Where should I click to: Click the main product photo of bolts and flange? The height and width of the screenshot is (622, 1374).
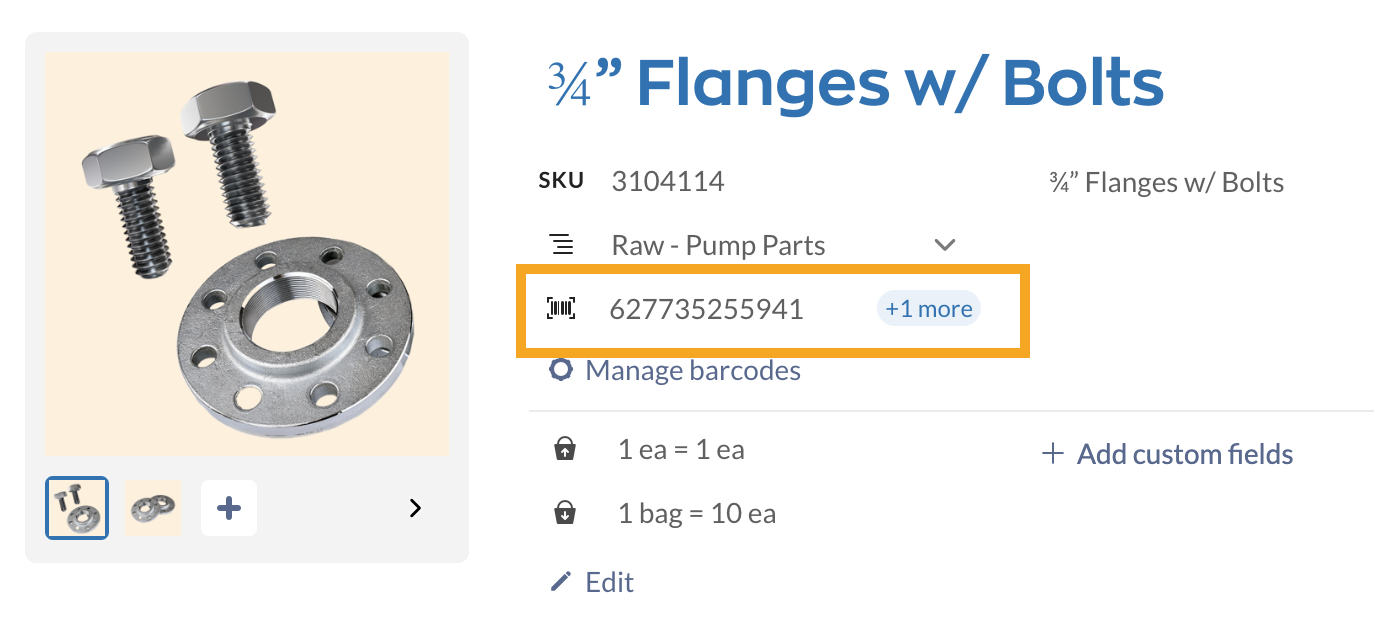click(247, 250)
